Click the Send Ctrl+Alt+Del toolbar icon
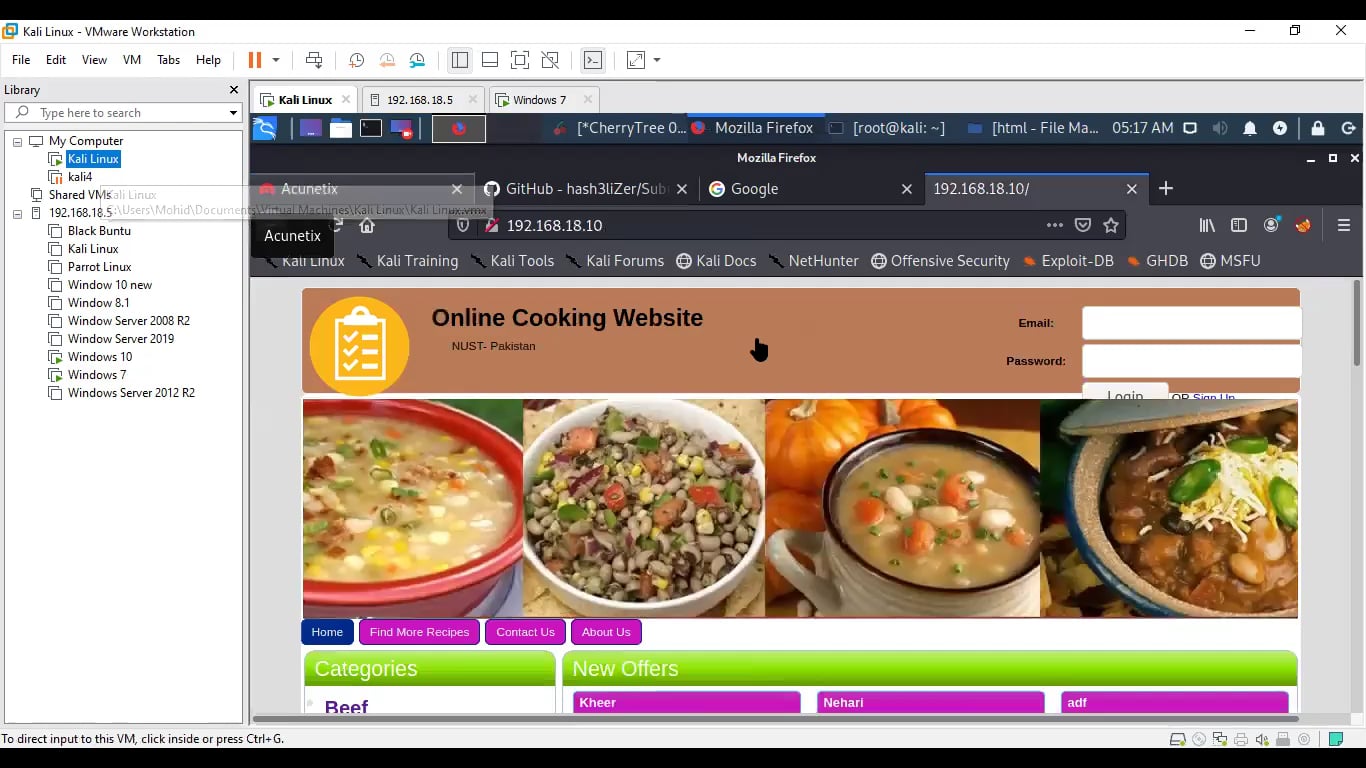1366x768 pixels. click(314, 60)
